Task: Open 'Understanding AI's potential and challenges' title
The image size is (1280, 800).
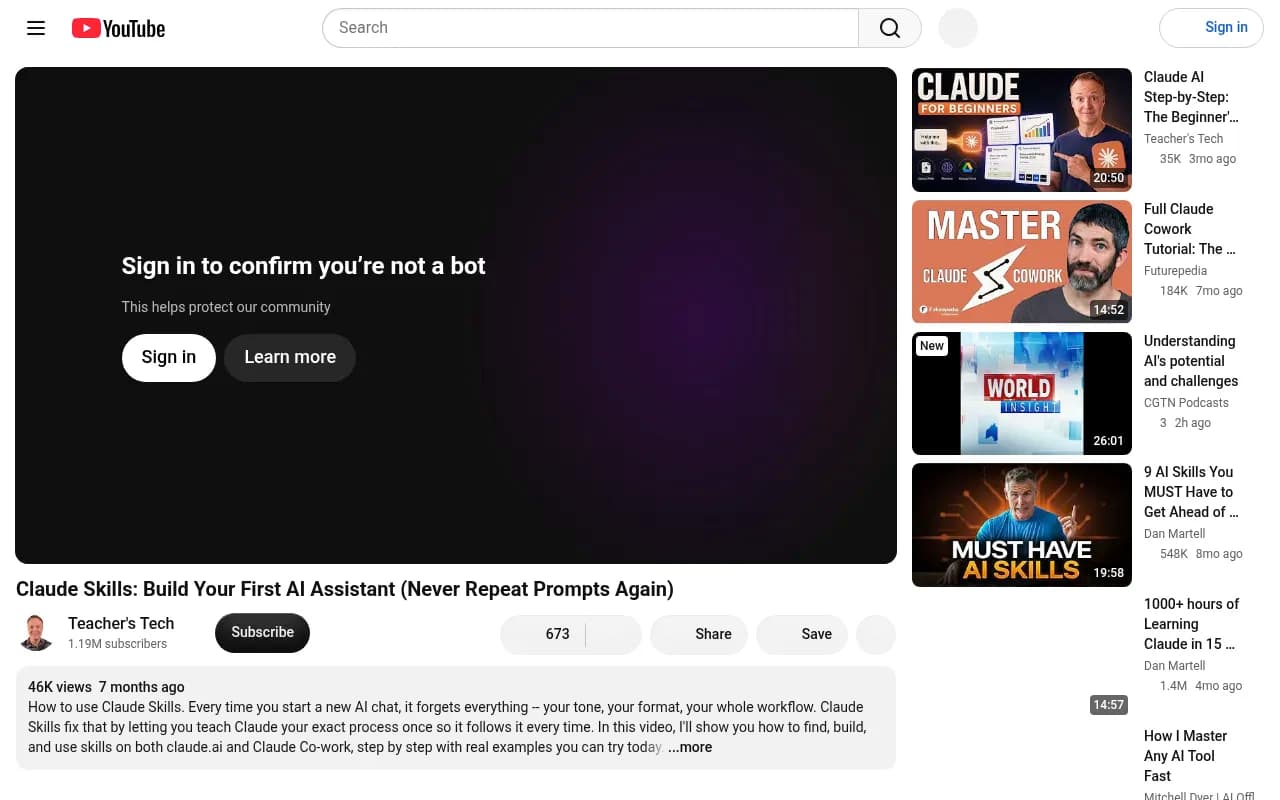Action: point(1191,361)
